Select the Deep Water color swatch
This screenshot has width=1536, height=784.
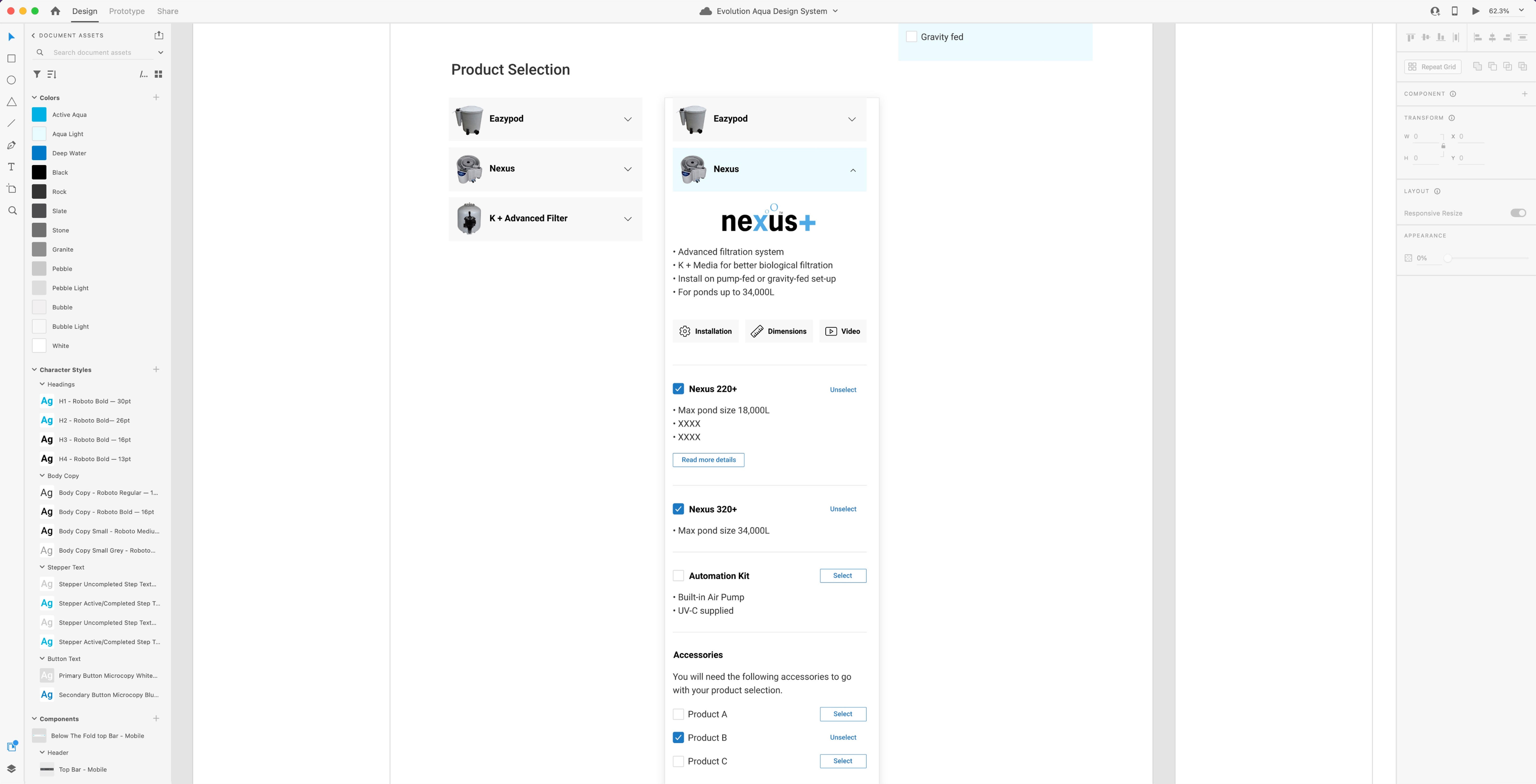[x=39, y=153]
